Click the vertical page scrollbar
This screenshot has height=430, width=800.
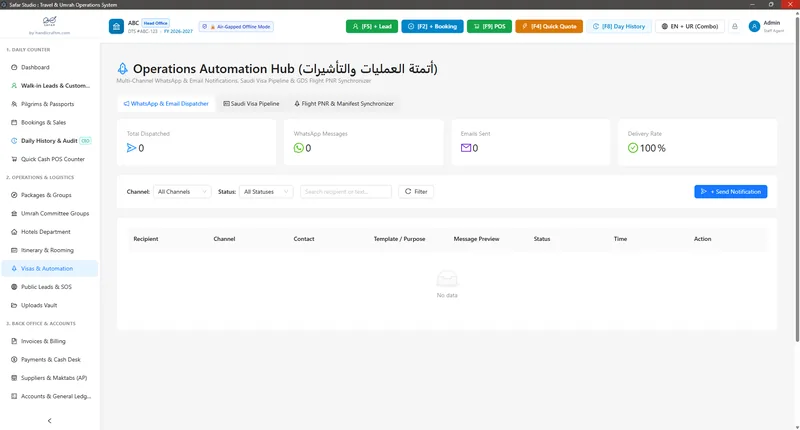(797, 179)
